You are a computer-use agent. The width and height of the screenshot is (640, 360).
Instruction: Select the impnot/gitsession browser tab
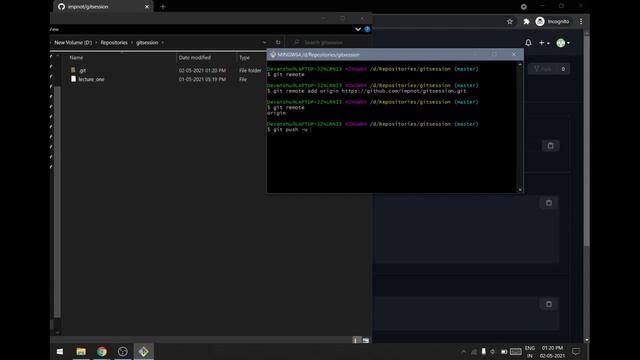103,7
